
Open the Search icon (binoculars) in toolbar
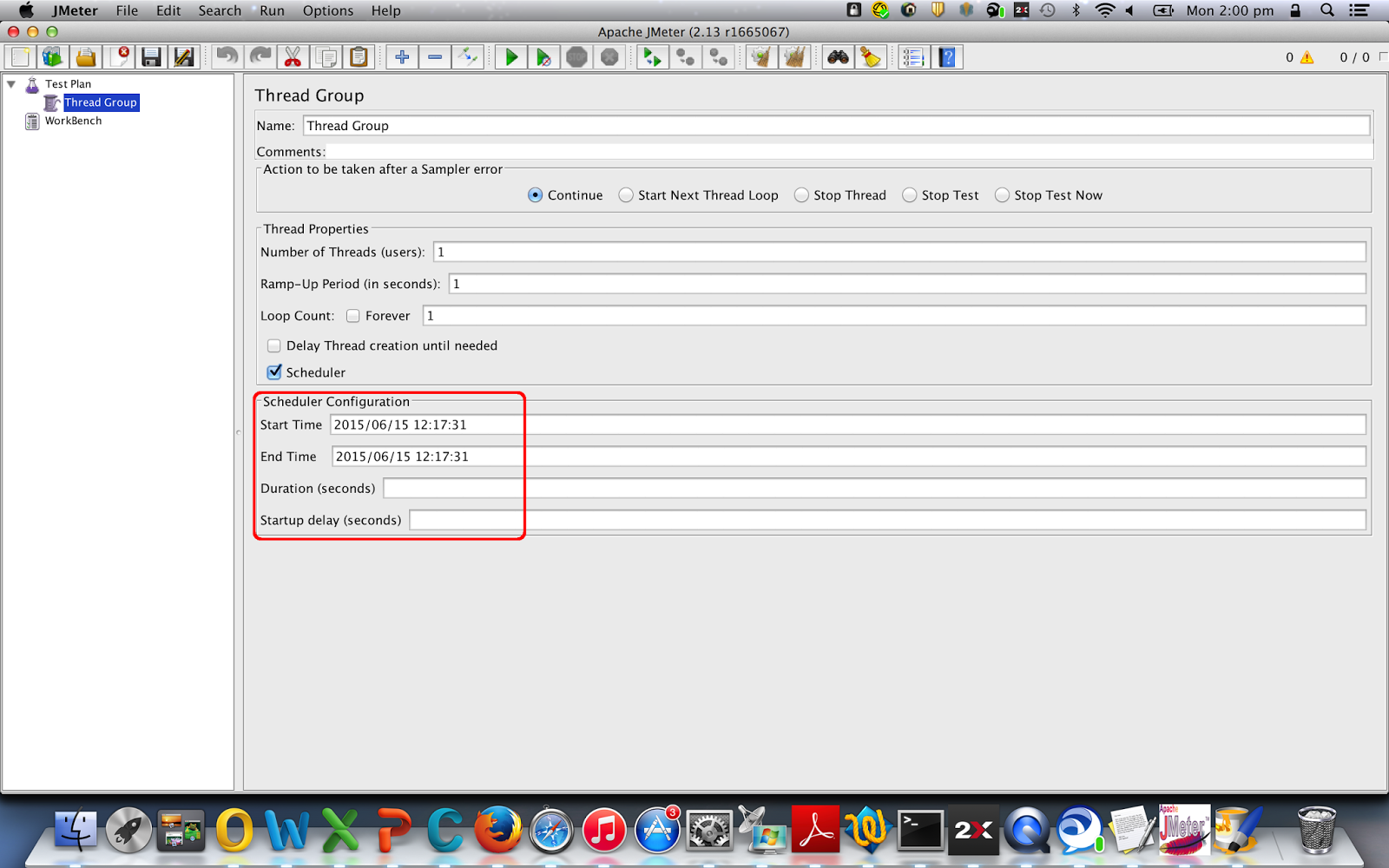click(837, 57)
